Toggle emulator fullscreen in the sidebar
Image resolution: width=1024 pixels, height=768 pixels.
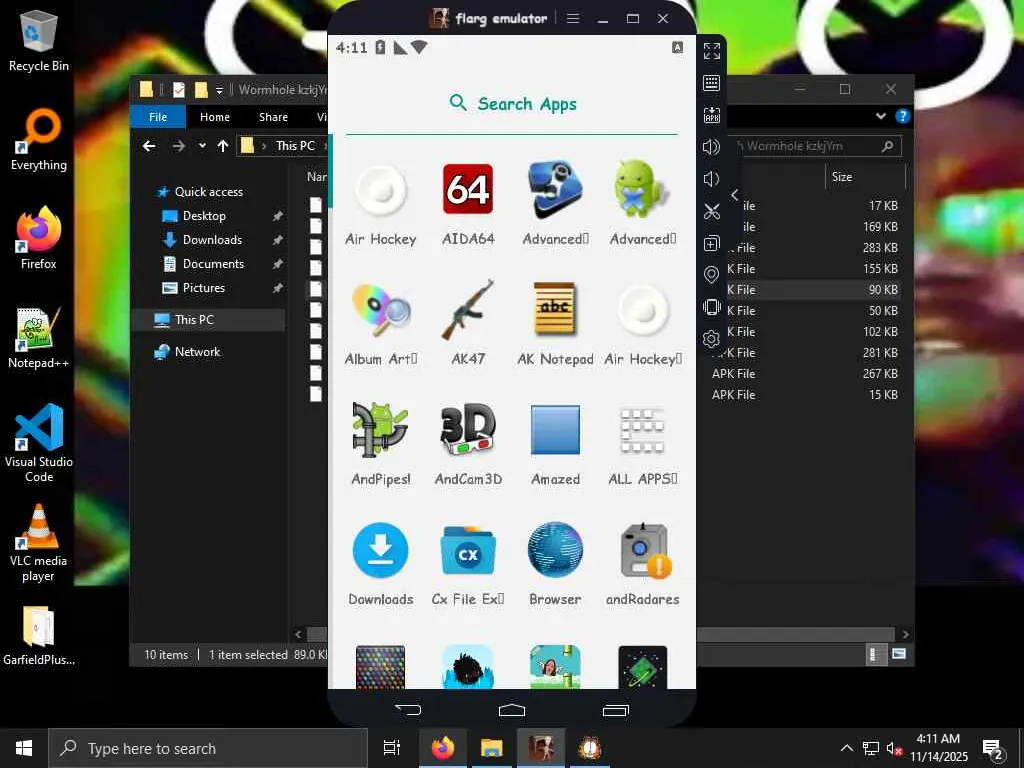(x=712, y=51)
